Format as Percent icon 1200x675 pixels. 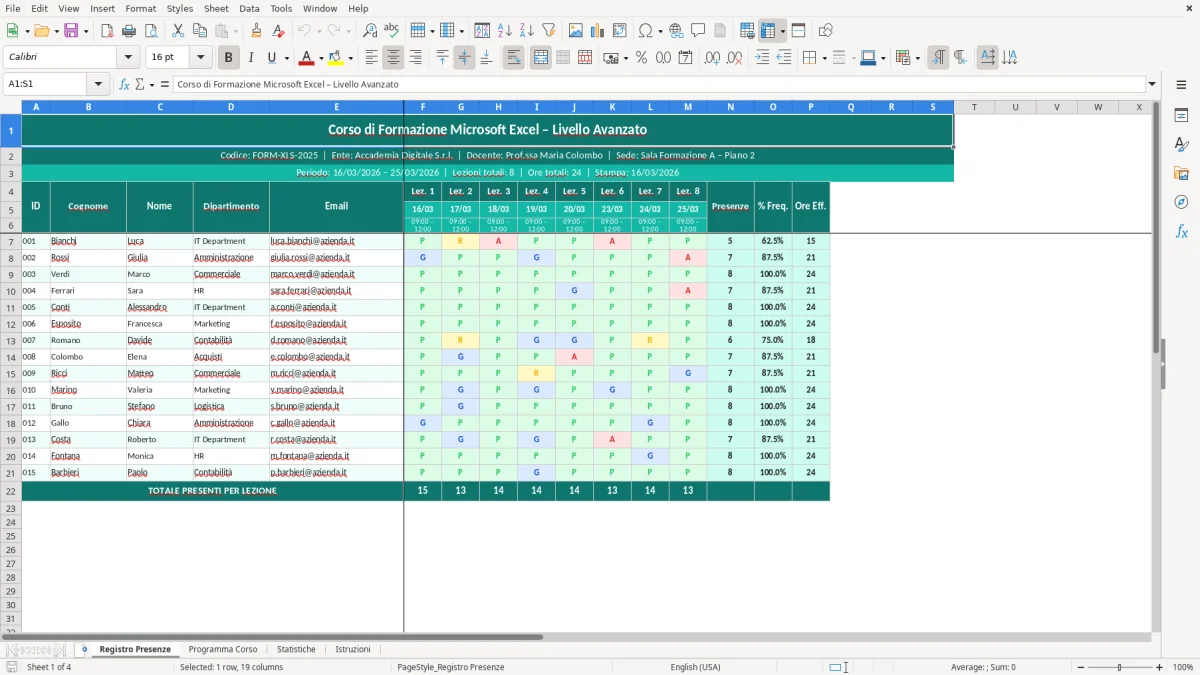click(641, 58)
